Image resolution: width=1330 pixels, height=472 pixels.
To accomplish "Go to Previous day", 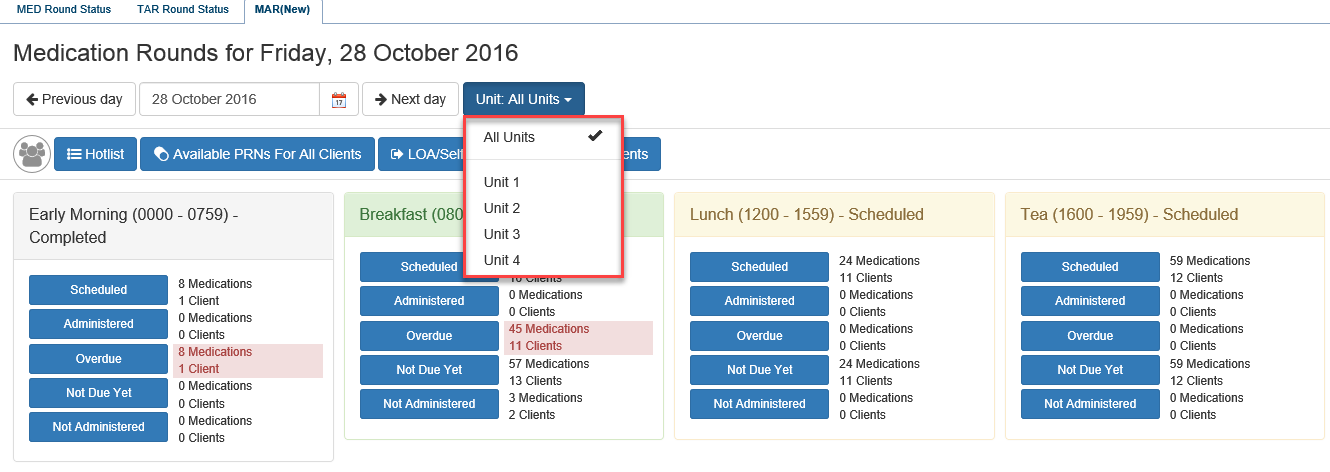I will point(74,99).
